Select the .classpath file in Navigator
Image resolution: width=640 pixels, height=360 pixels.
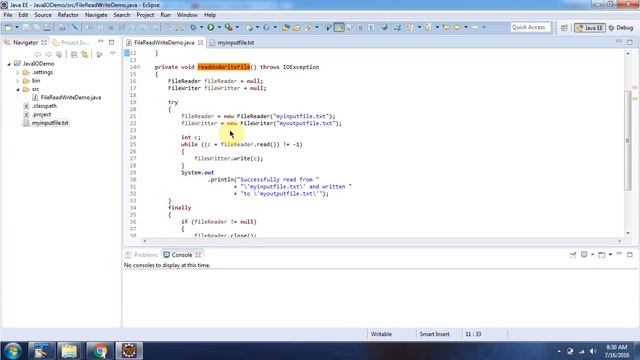[44, 106]
